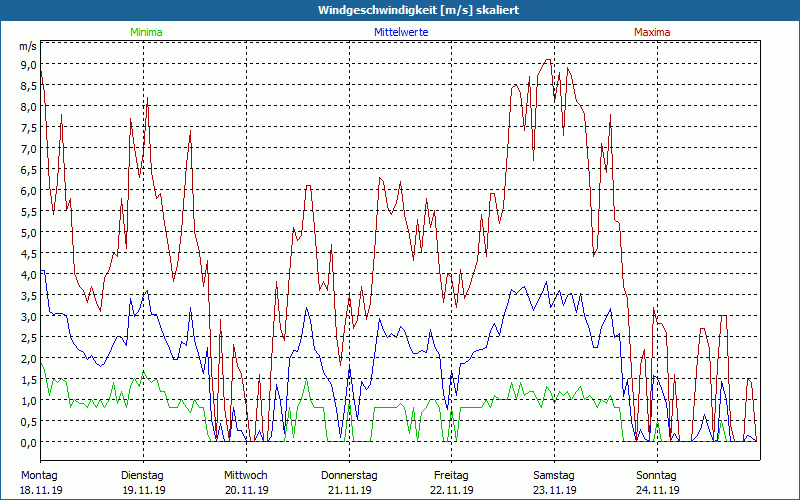Click the date 18.11.19
The width and height of the screenshot is (800, 500).
click(41, 490)
